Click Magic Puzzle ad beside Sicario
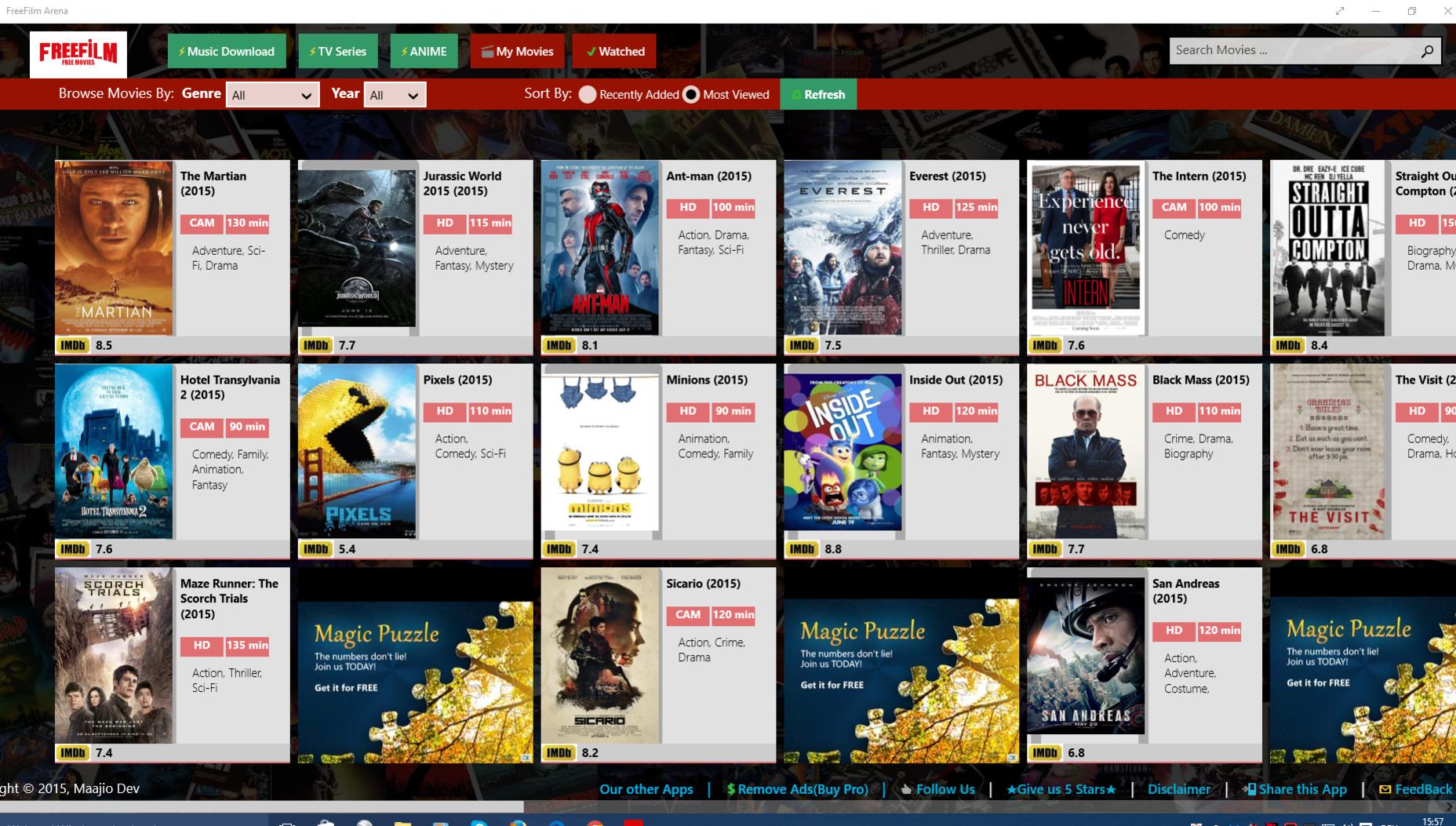The image size is (1456, 826). (x=901, y=681)
